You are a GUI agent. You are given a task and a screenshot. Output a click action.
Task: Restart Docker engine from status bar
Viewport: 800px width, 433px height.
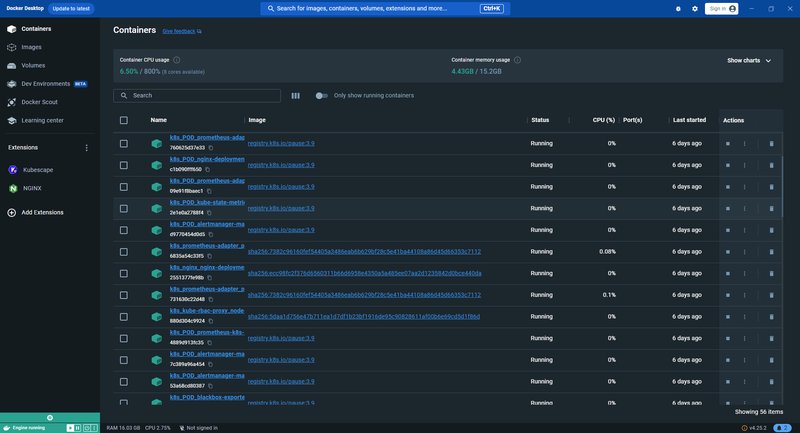86,428
